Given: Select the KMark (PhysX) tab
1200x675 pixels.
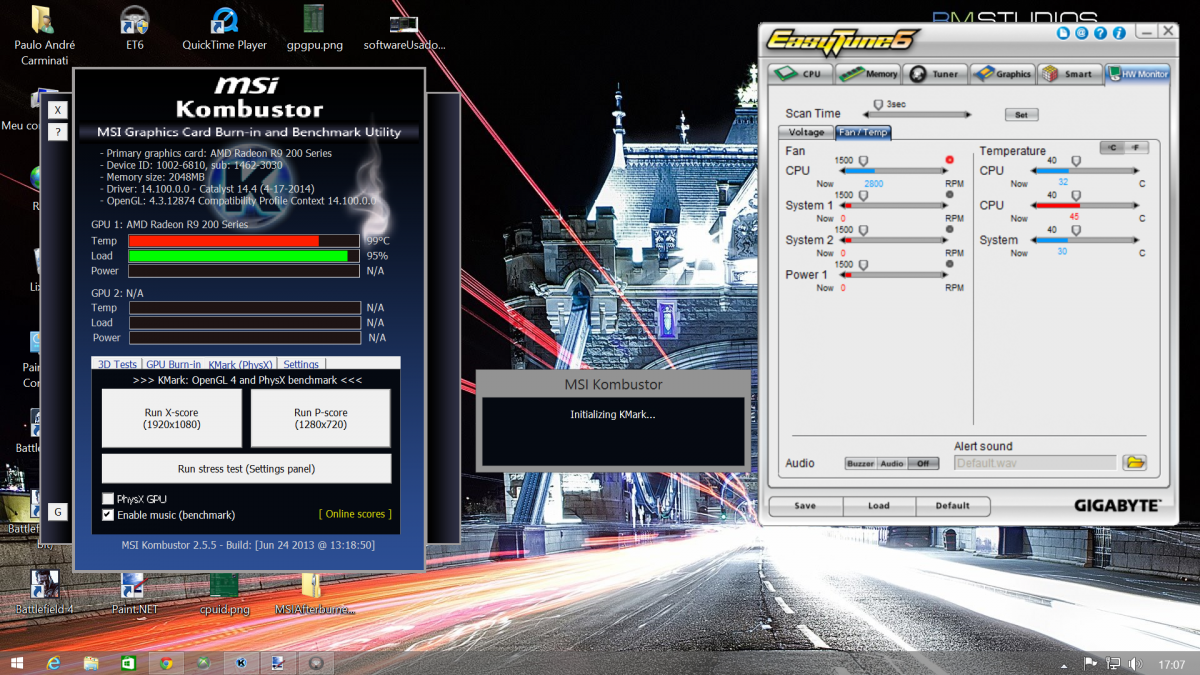Looking at the screenshot, I should click(x=240, y=365).
